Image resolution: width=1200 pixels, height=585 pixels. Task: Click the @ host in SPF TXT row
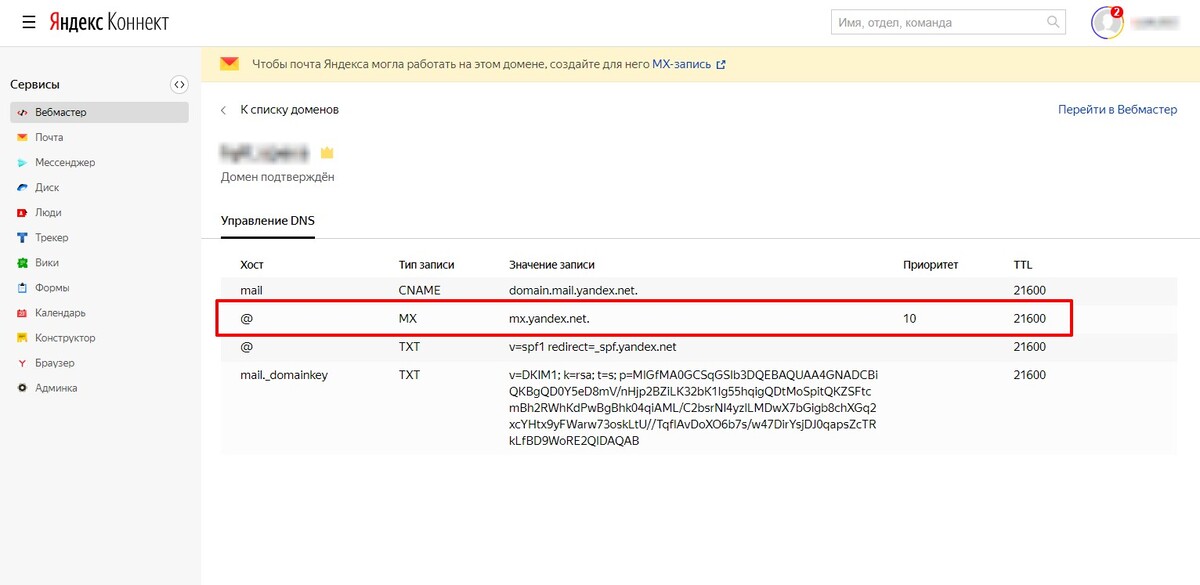(246, 347)
